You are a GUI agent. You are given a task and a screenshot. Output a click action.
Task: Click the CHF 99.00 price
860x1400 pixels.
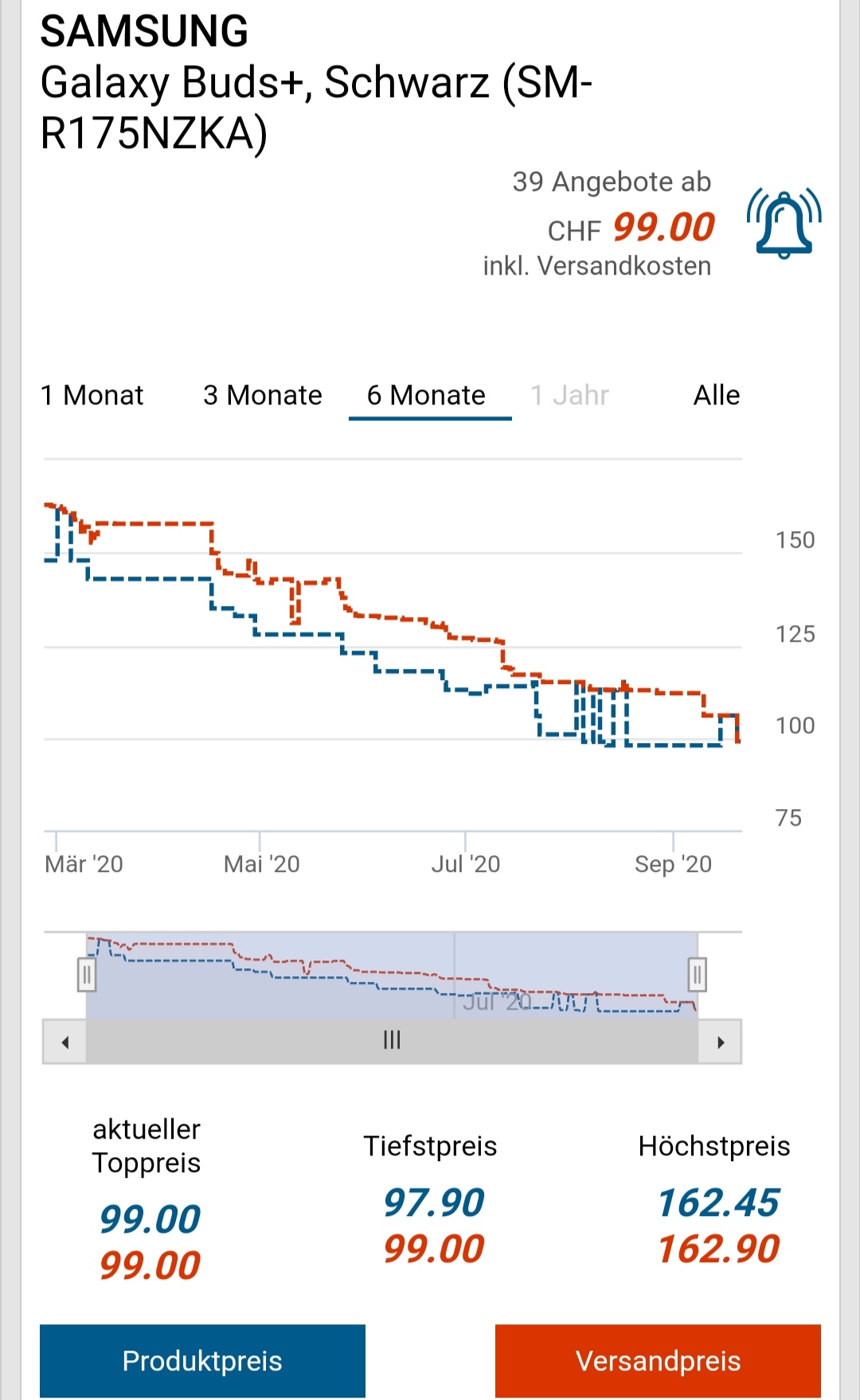[631, 228]
